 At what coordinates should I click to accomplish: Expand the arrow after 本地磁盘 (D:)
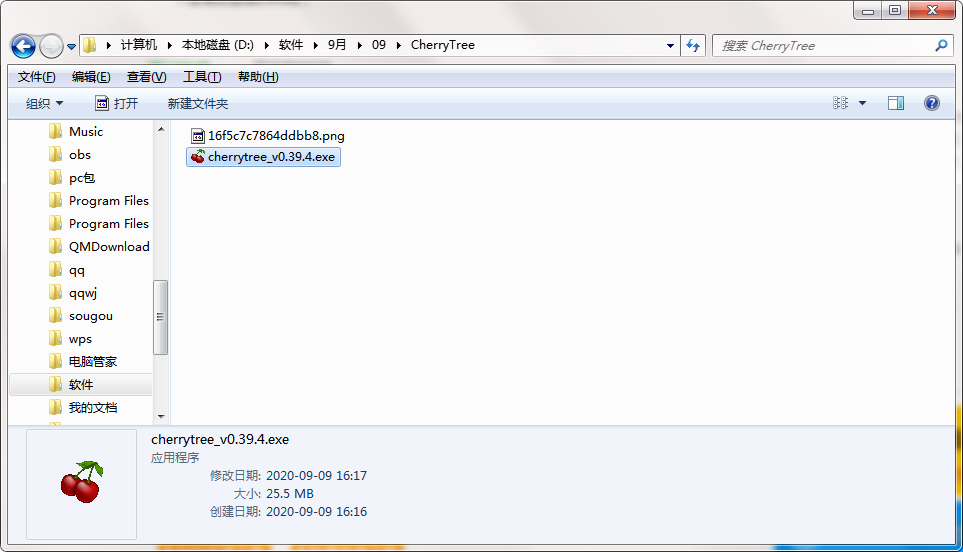pos(267,45)
